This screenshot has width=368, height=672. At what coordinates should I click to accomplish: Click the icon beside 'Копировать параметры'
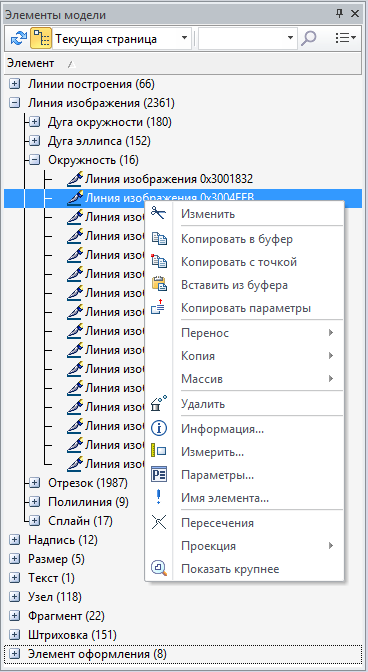point(158,307)
